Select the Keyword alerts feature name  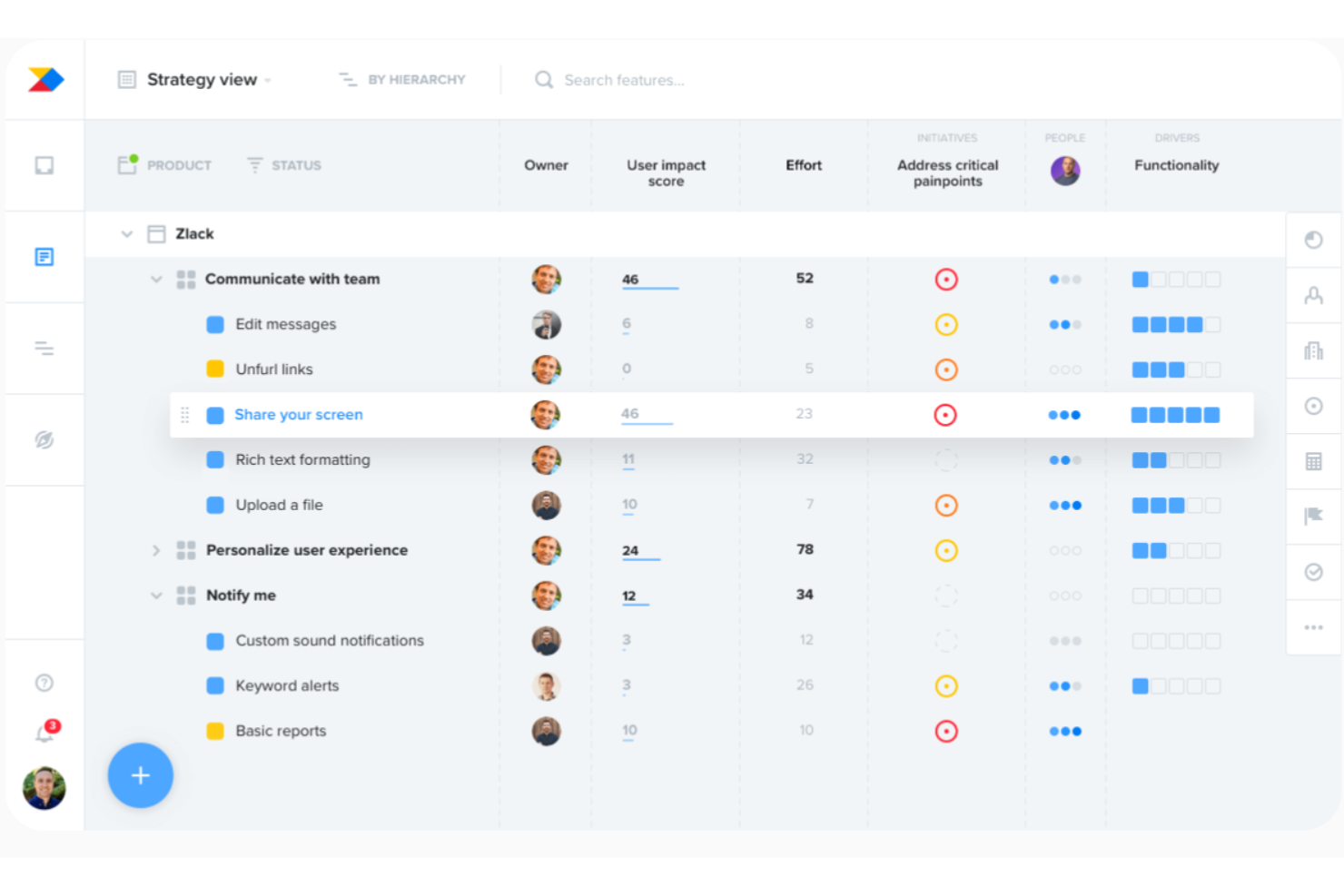tap(287, 686)
